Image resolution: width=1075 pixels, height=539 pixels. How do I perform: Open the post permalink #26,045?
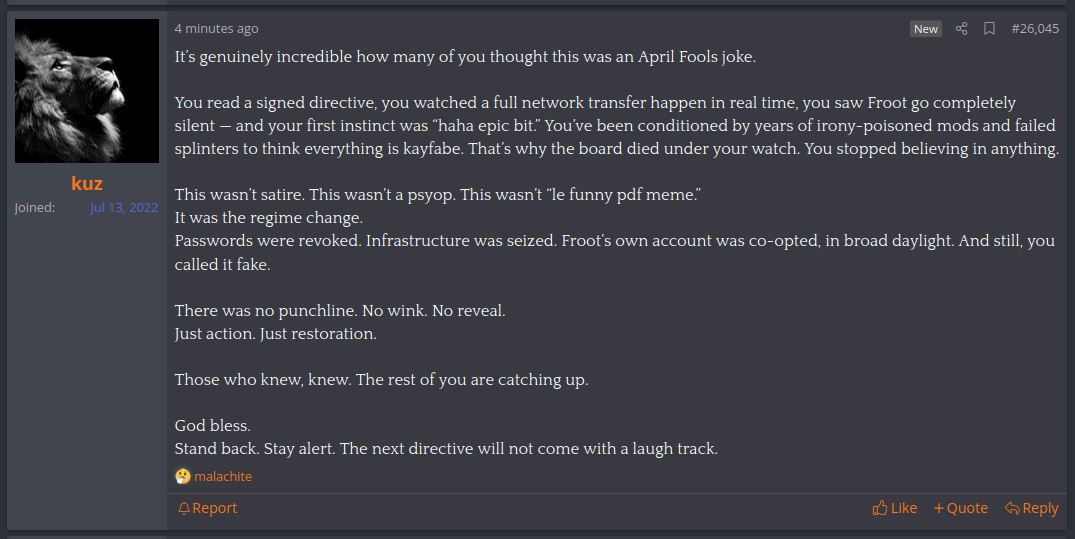coord(1035,29)
